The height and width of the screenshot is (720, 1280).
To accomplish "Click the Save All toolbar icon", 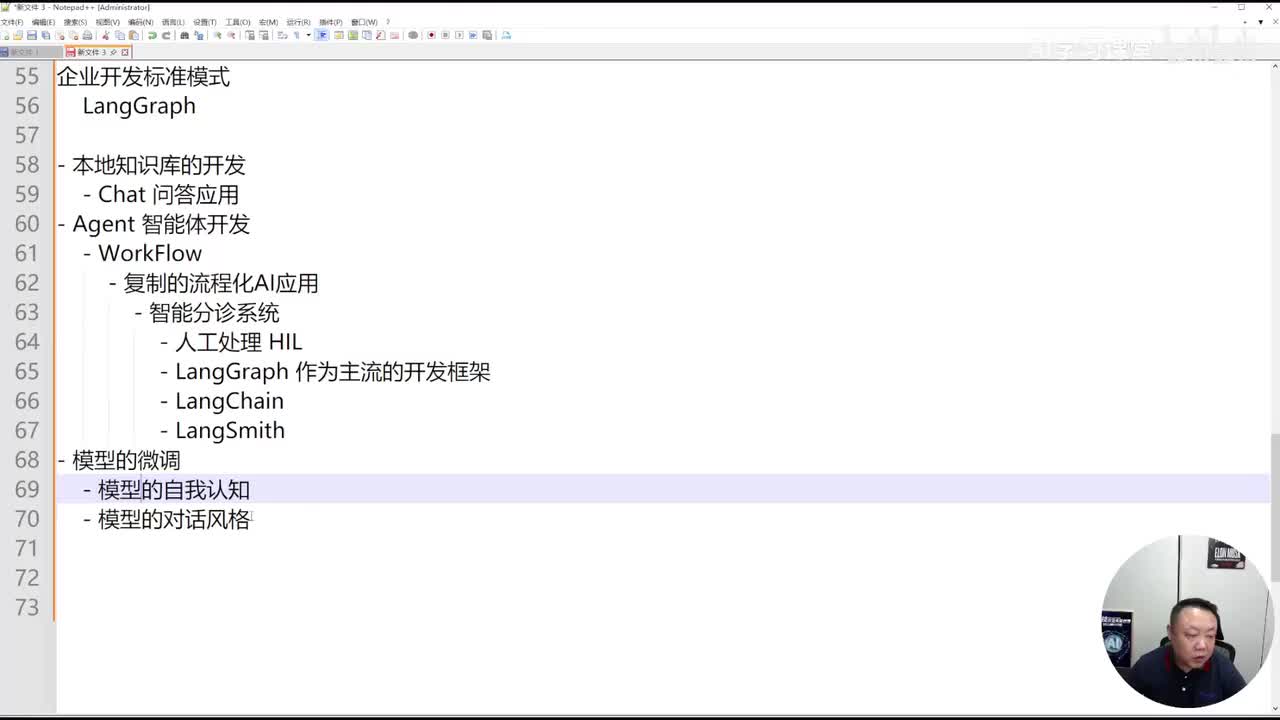I will [x=46, y=35].
